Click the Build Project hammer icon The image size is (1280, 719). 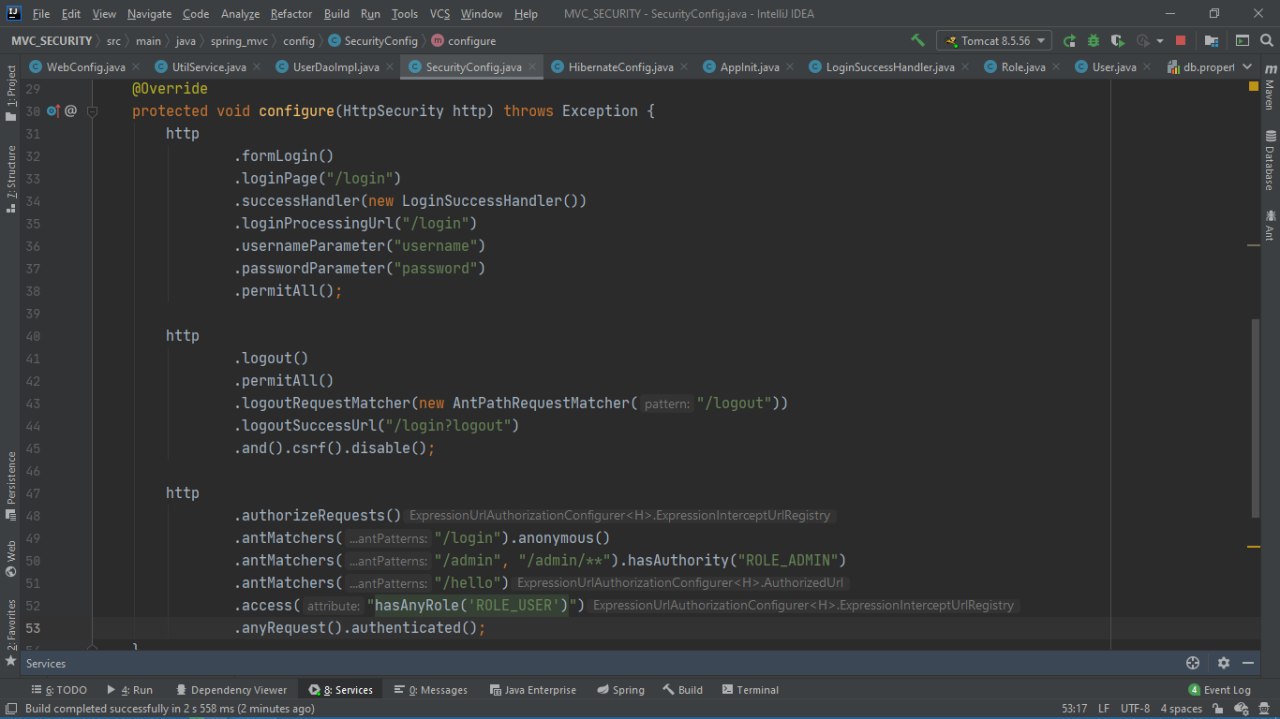(918, 41)
